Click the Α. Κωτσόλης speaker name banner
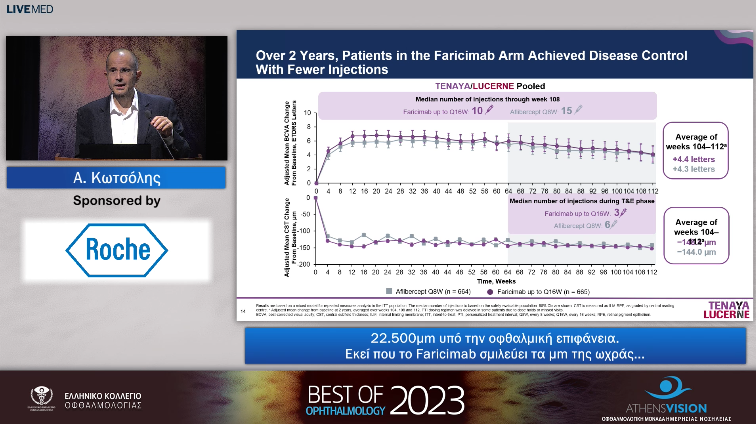This screenshot has height=424, width=756. pos(117,178)
